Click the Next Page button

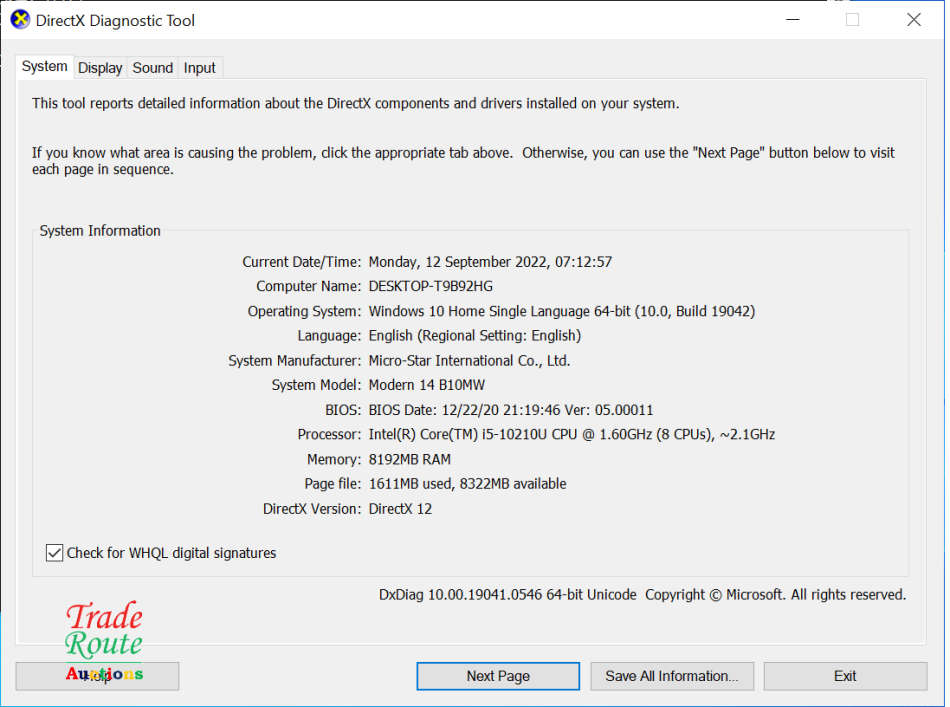(x=497, y=676)
